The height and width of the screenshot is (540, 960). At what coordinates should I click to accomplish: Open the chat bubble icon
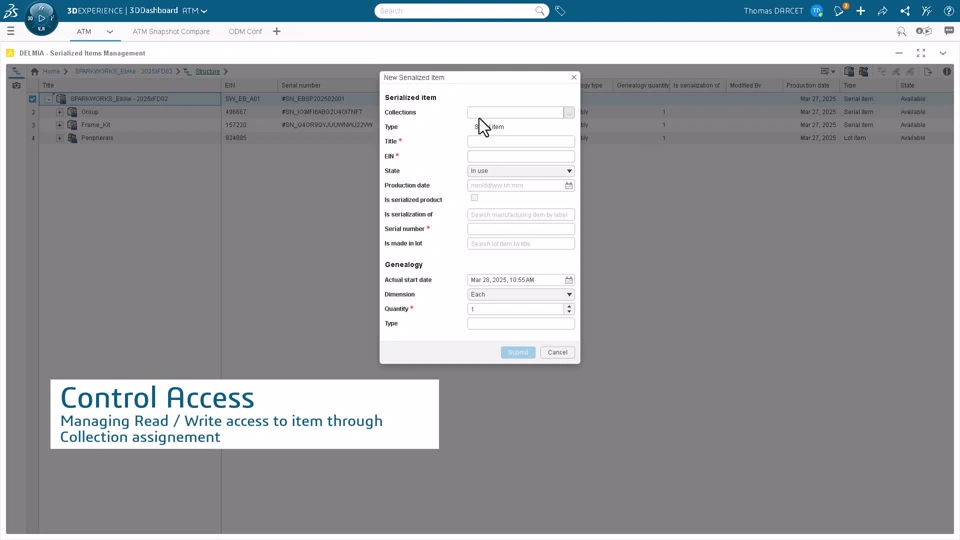point(949,31)
